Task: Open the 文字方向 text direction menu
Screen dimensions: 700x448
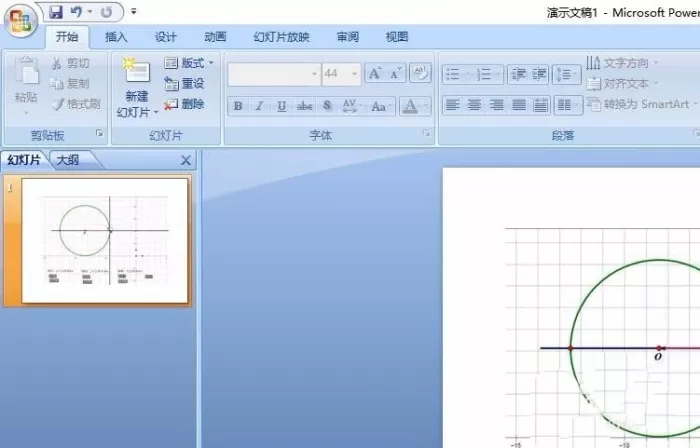Action: [622, 63]
